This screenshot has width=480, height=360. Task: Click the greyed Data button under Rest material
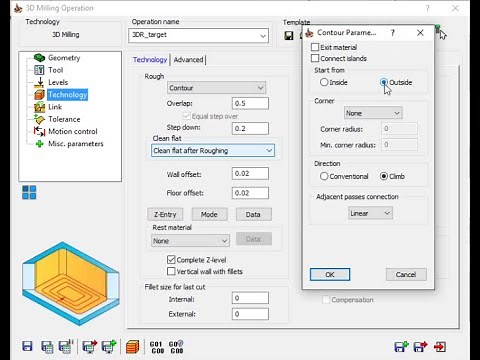click(253, 239)
